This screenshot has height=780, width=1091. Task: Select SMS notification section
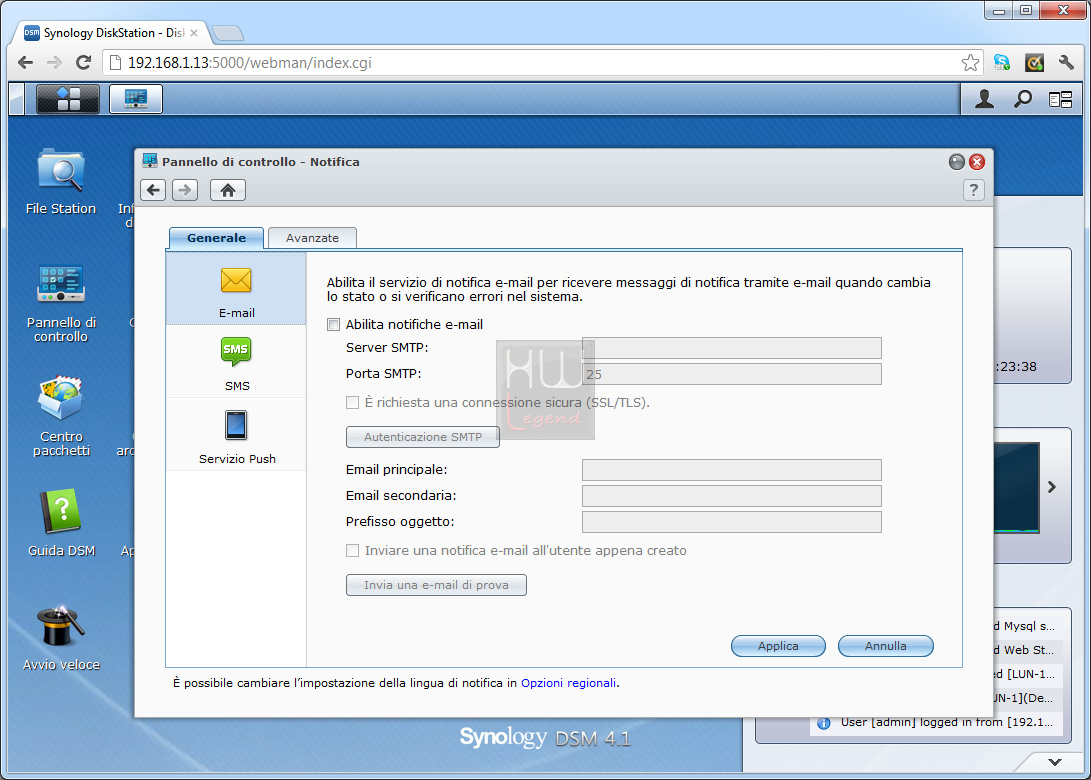tap(236, 362)
